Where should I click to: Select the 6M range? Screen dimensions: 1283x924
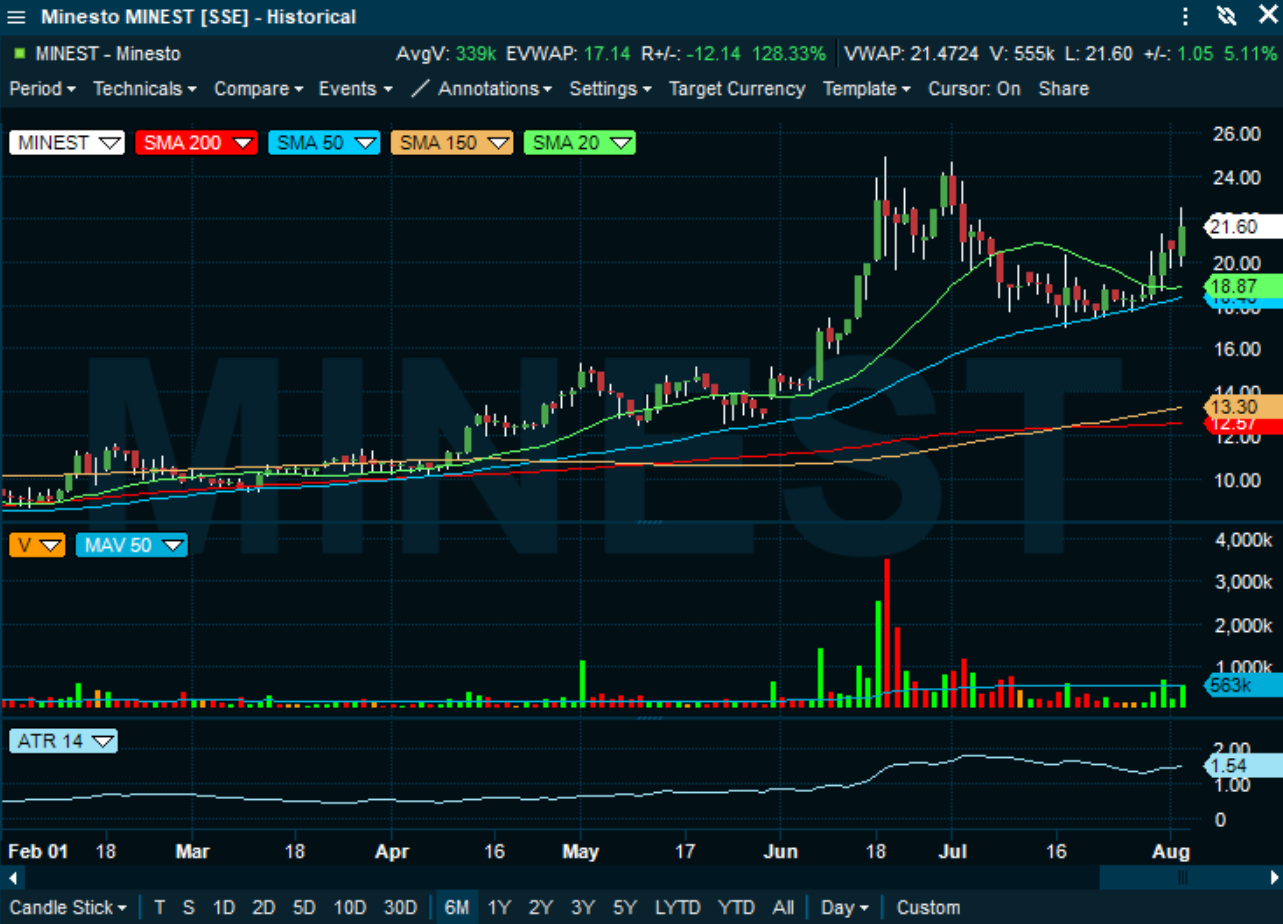tap(456, 908)
